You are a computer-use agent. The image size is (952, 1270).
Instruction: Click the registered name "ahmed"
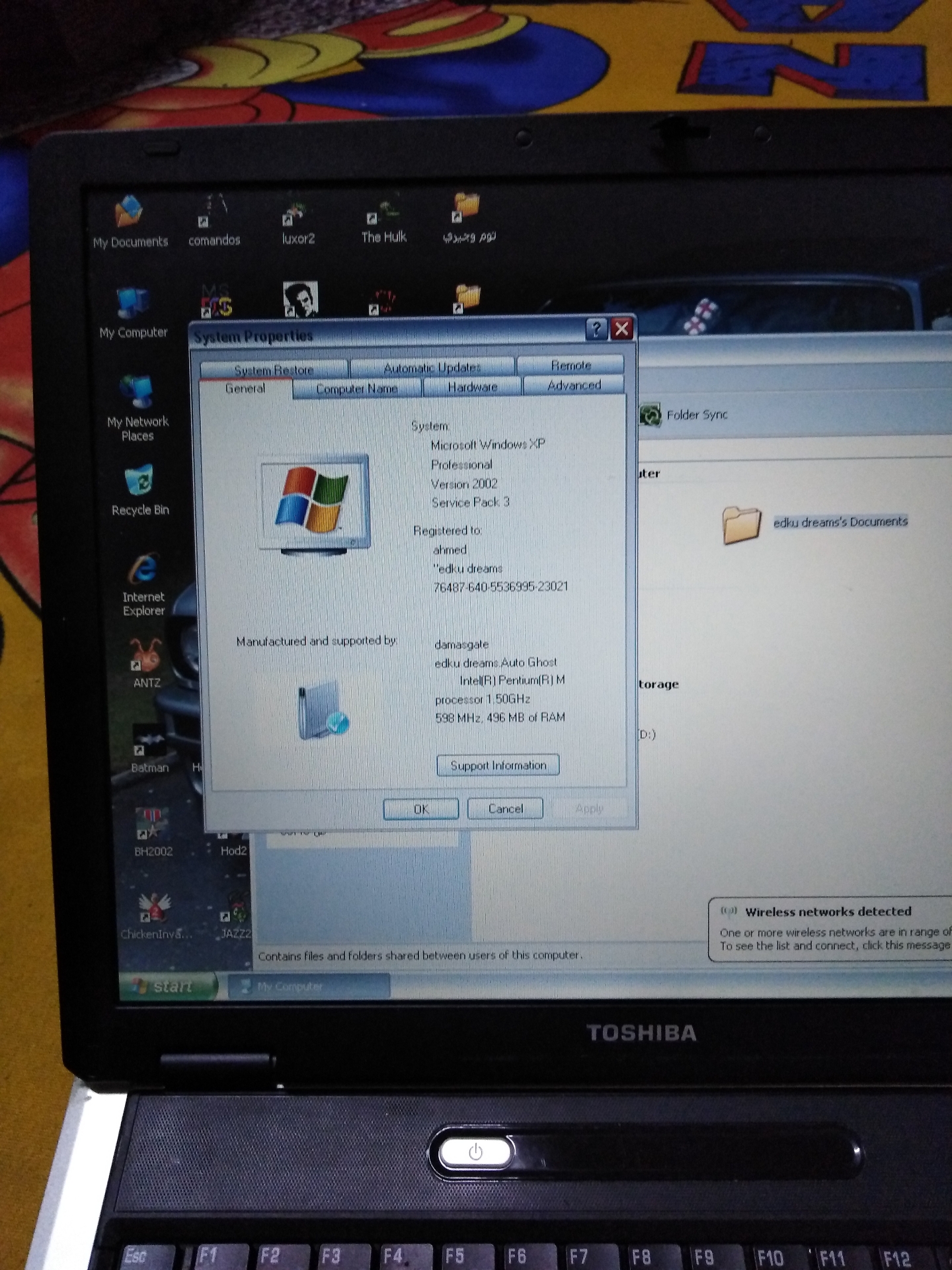(x=450, y=550)
